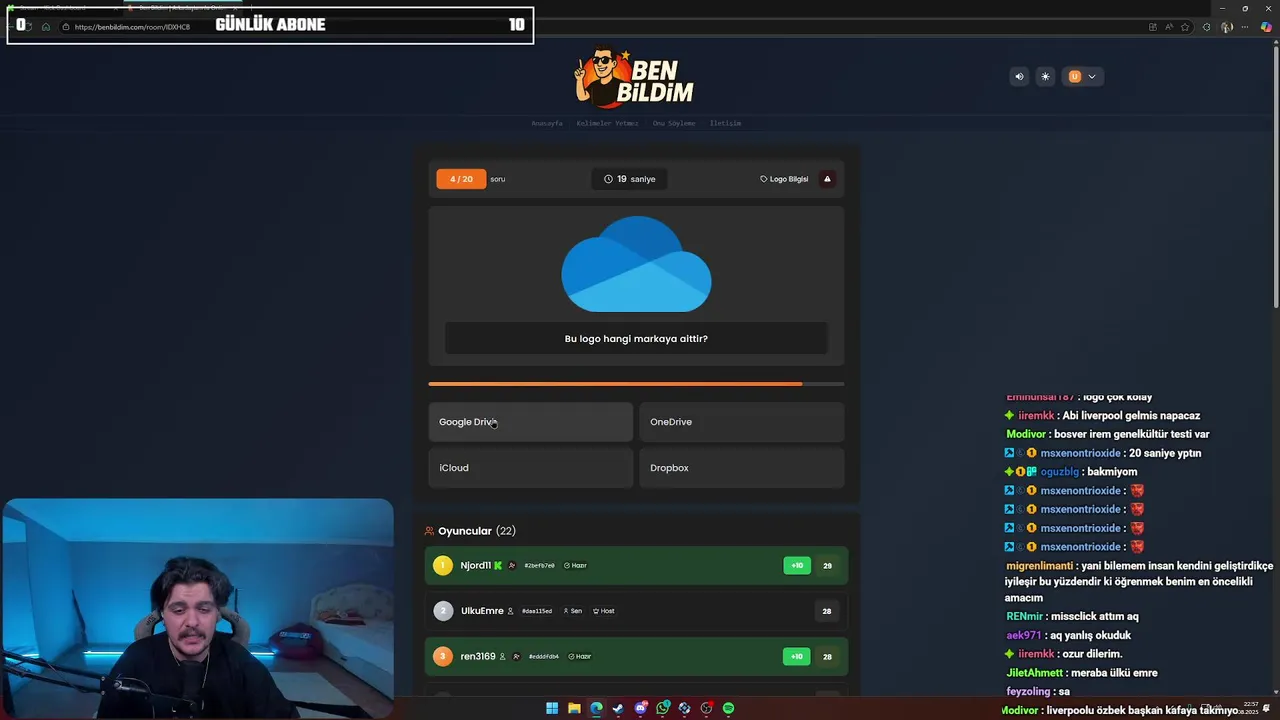Click the add-friend icon next to Njord11
Screen dimensions: 1280x720
[512, 566]
